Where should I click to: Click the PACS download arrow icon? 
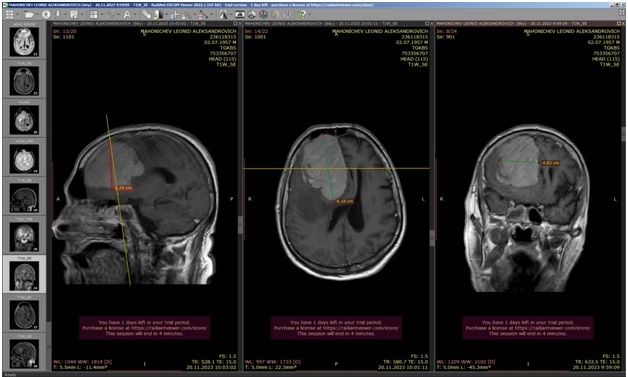click(58, 14)
